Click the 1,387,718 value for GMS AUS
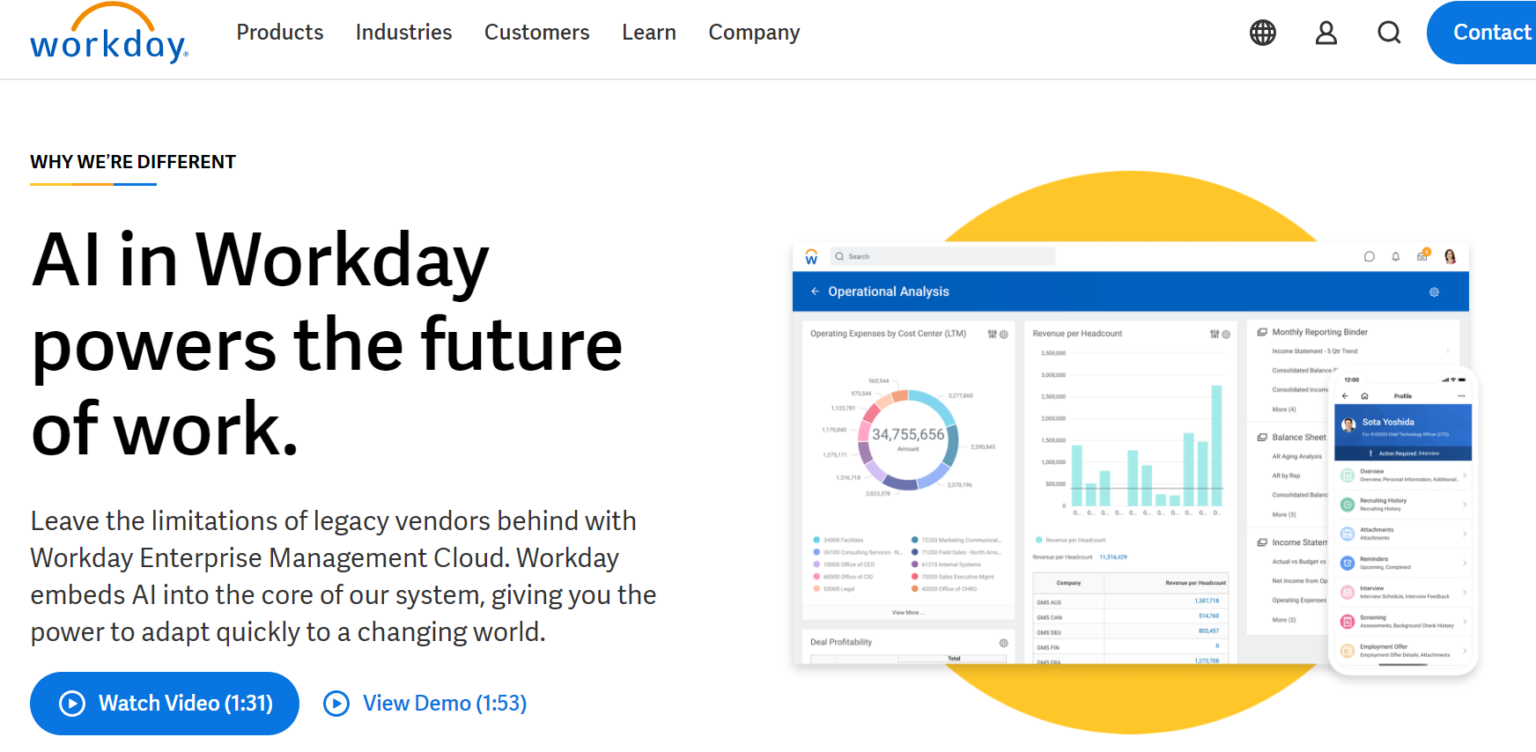Viewport: 1536px width, 752px height. click(1207, 600)
